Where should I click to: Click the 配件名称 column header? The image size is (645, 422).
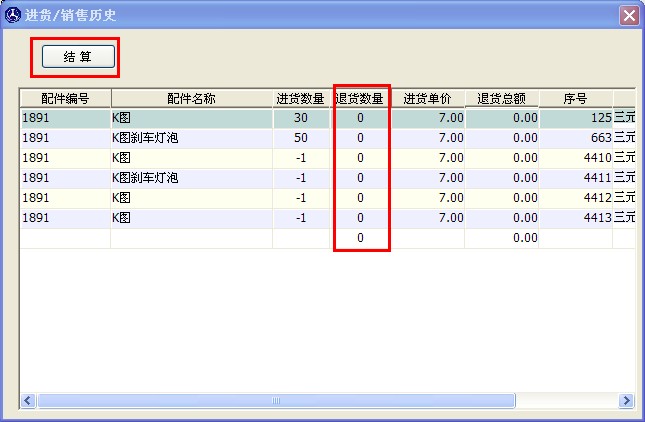point(191,99)
